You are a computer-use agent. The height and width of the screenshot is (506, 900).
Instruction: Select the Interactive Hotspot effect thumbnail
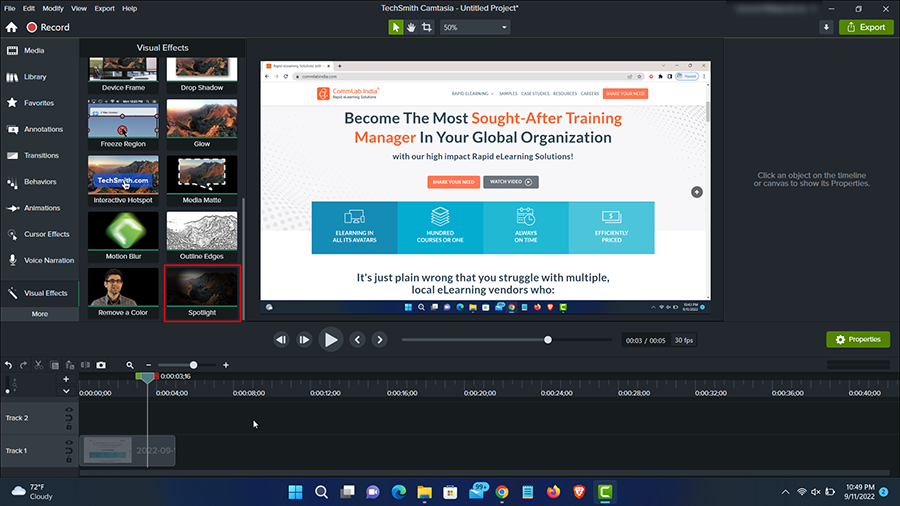click(x=123, y=180)
